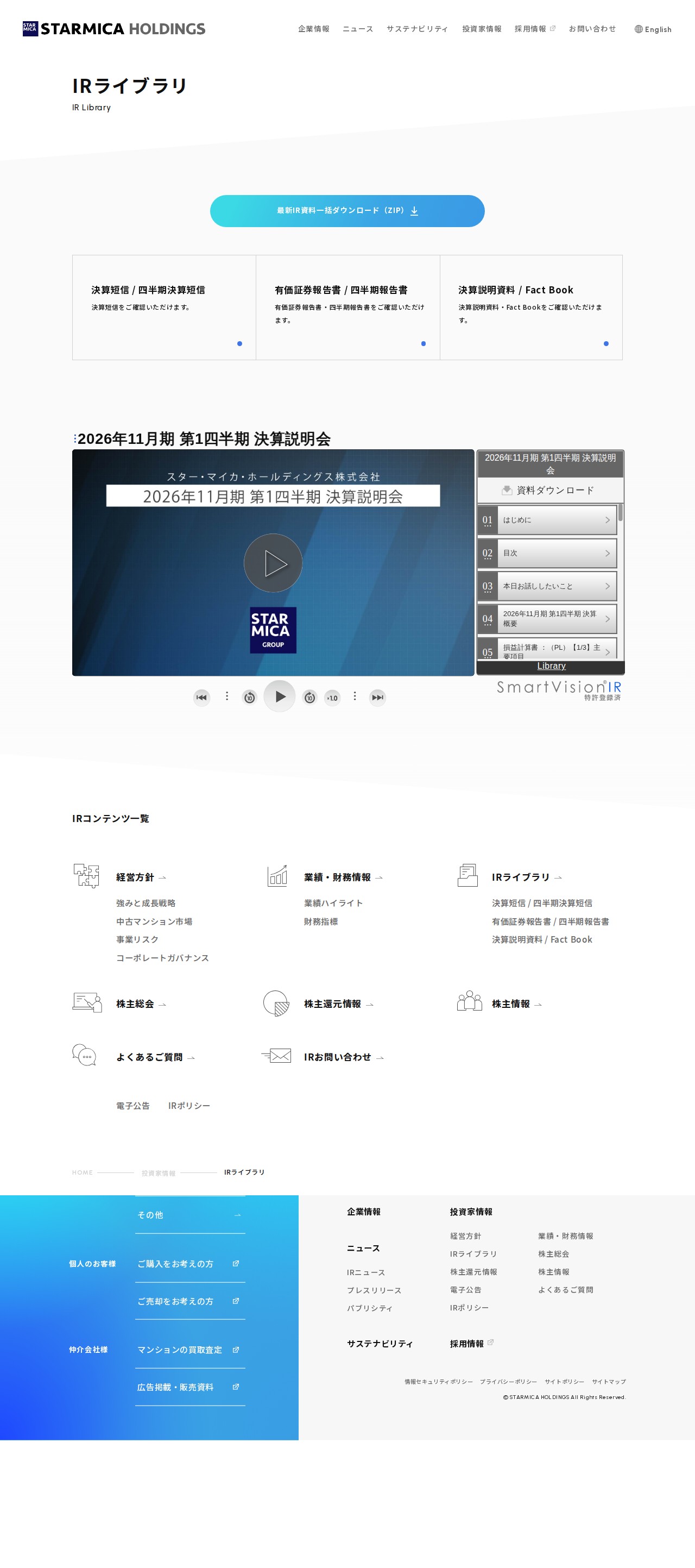The height and width of the screenshot is (1568, 695).
Task: Click the external link icon beside 採用情報 in header
Action: pos(553,29)
